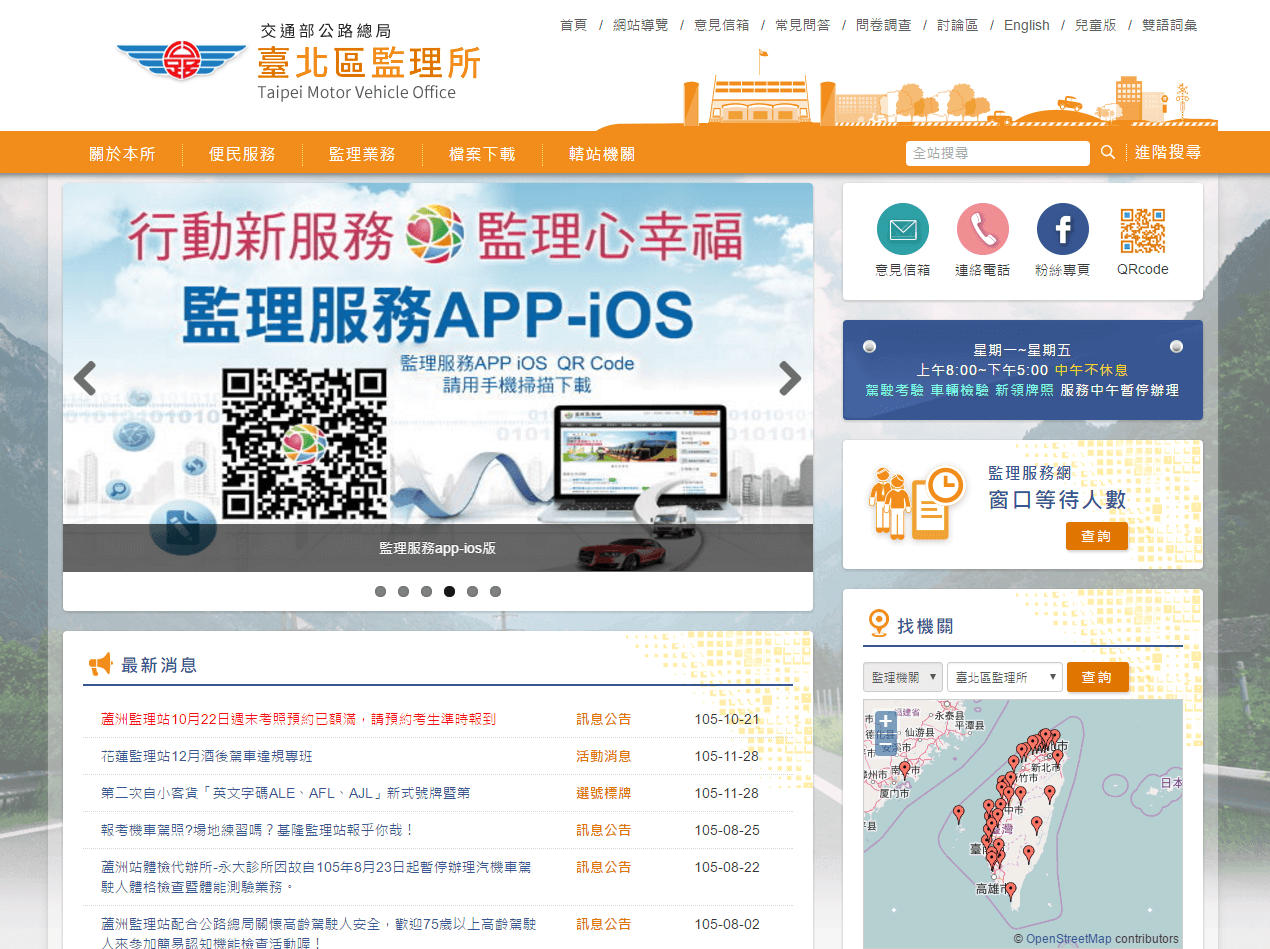Click the Taiwan office locations map
Image resolution: width=1270 pixels, height=949 pixels.
click(1022, 823)
